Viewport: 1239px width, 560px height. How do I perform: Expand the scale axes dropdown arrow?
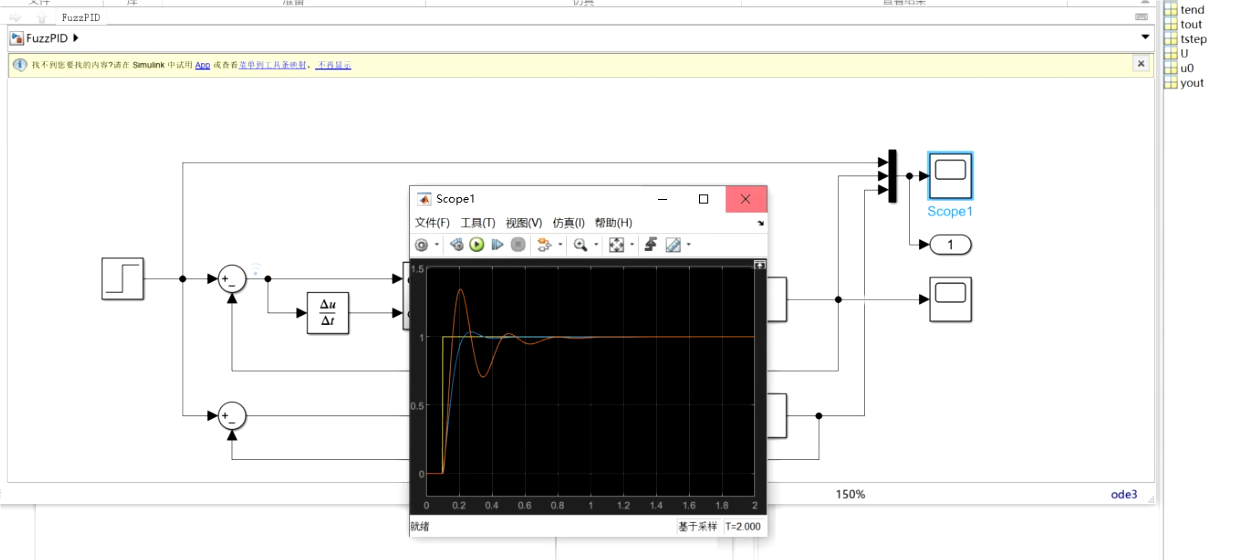[x=632, y=245]
